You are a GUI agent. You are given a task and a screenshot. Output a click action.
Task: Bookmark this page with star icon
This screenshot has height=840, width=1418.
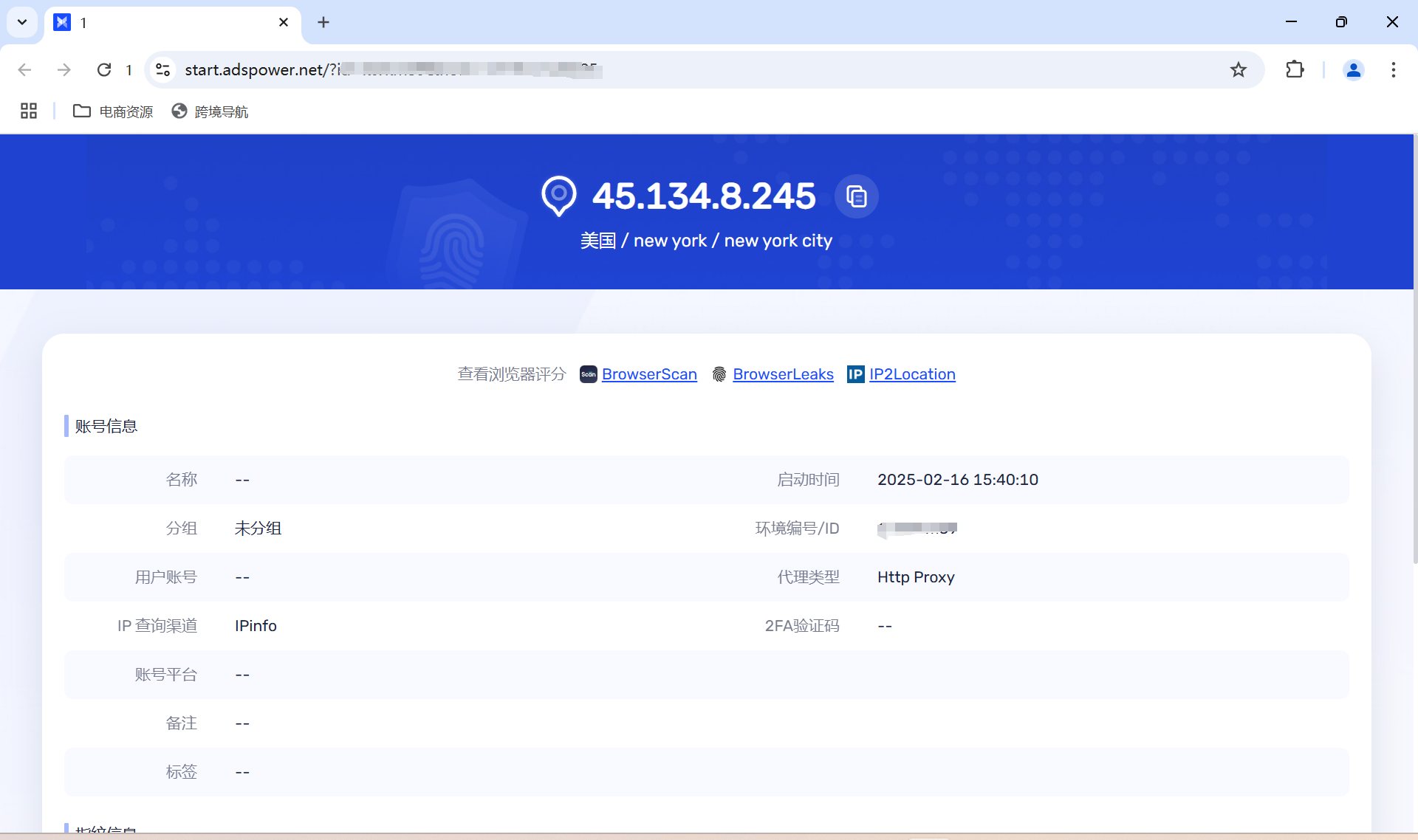(x=1239, y=69)
